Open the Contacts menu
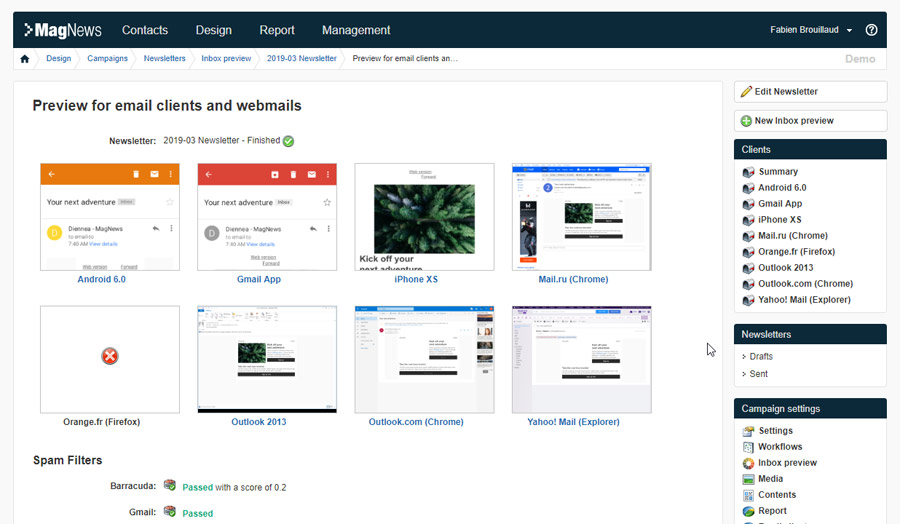The width and height of the screenshot is (900, 524). pos(145,30)
